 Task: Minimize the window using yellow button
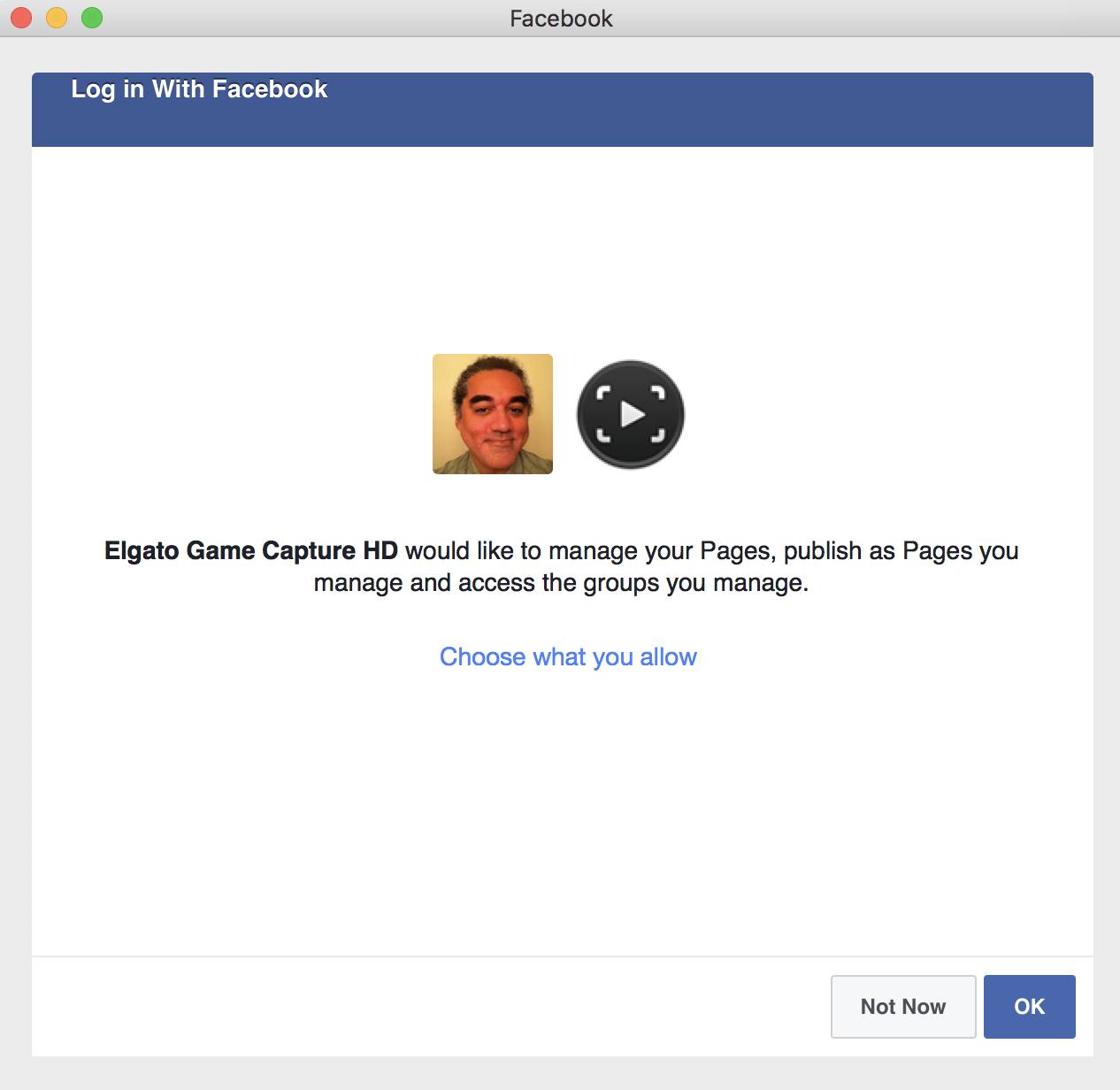coord(57,18)
